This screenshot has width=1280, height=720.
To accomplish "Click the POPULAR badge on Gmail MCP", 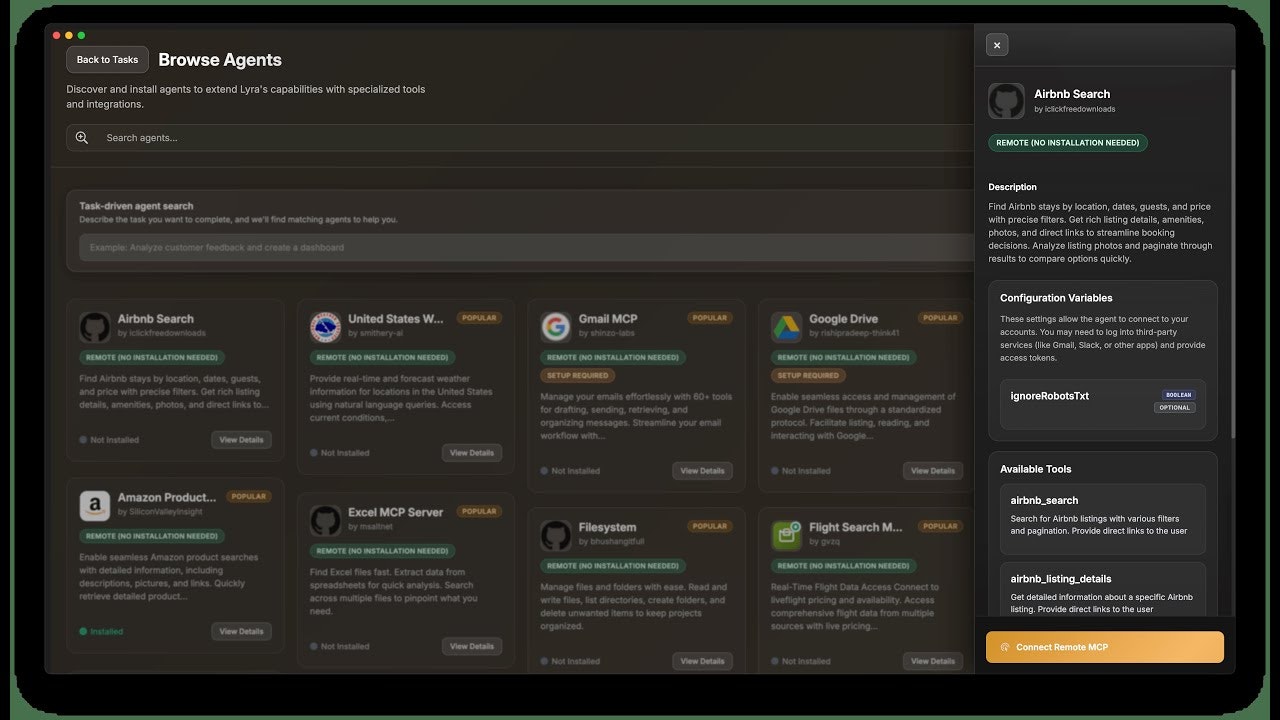I will coord(709,318).
